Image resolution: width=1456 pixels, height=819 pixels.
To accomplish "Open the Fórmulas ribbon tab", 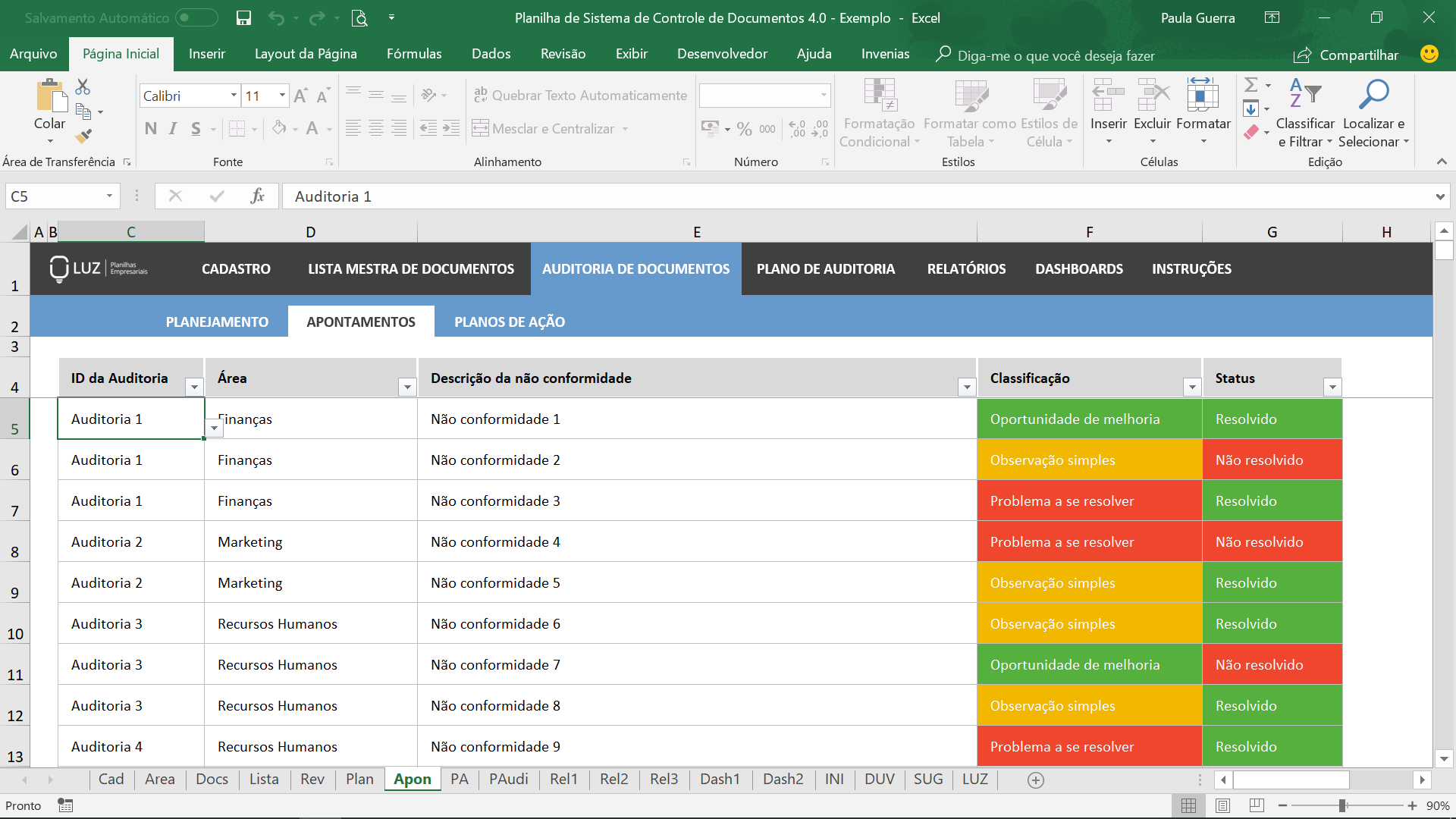I will (x=414, y=54).
